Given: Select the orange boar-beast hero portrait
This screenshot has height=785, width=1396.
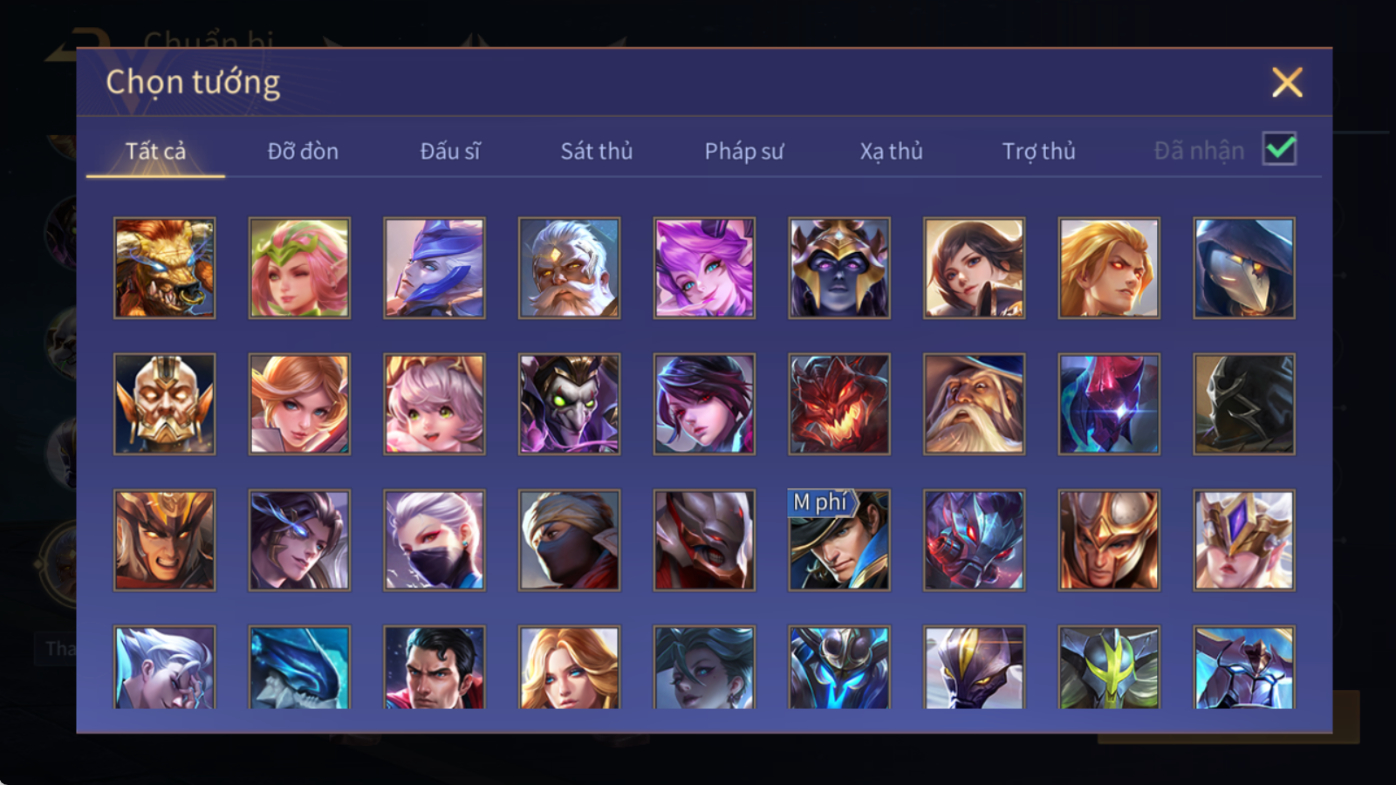Looking at the screenshot, I should coord(164,268).
